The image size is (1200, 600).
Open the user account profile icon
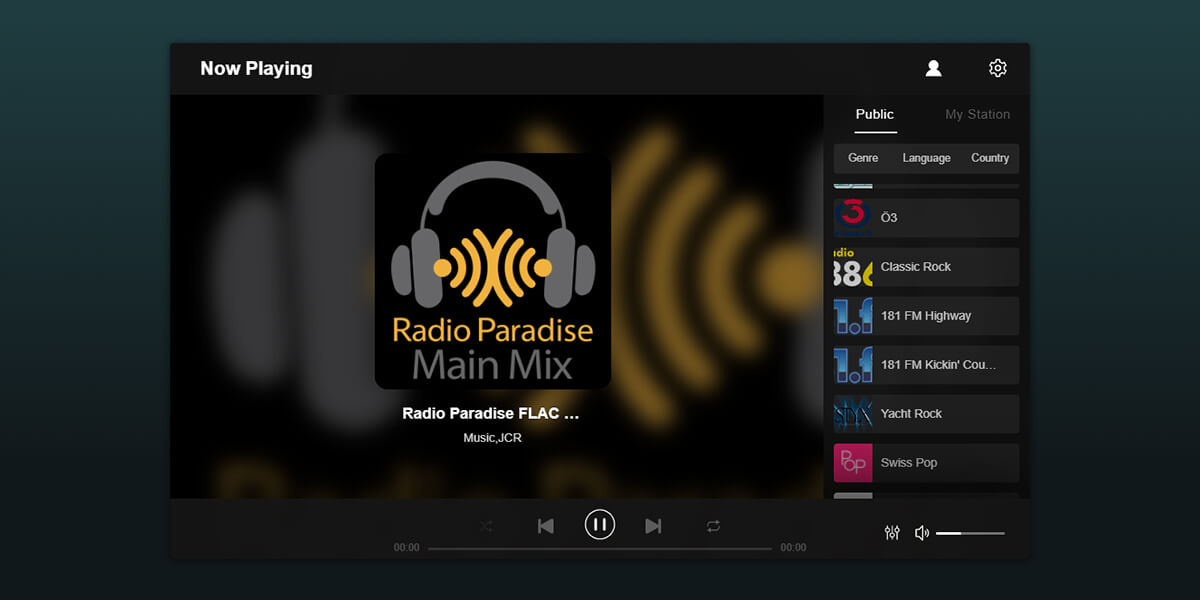tap(933, 68)
